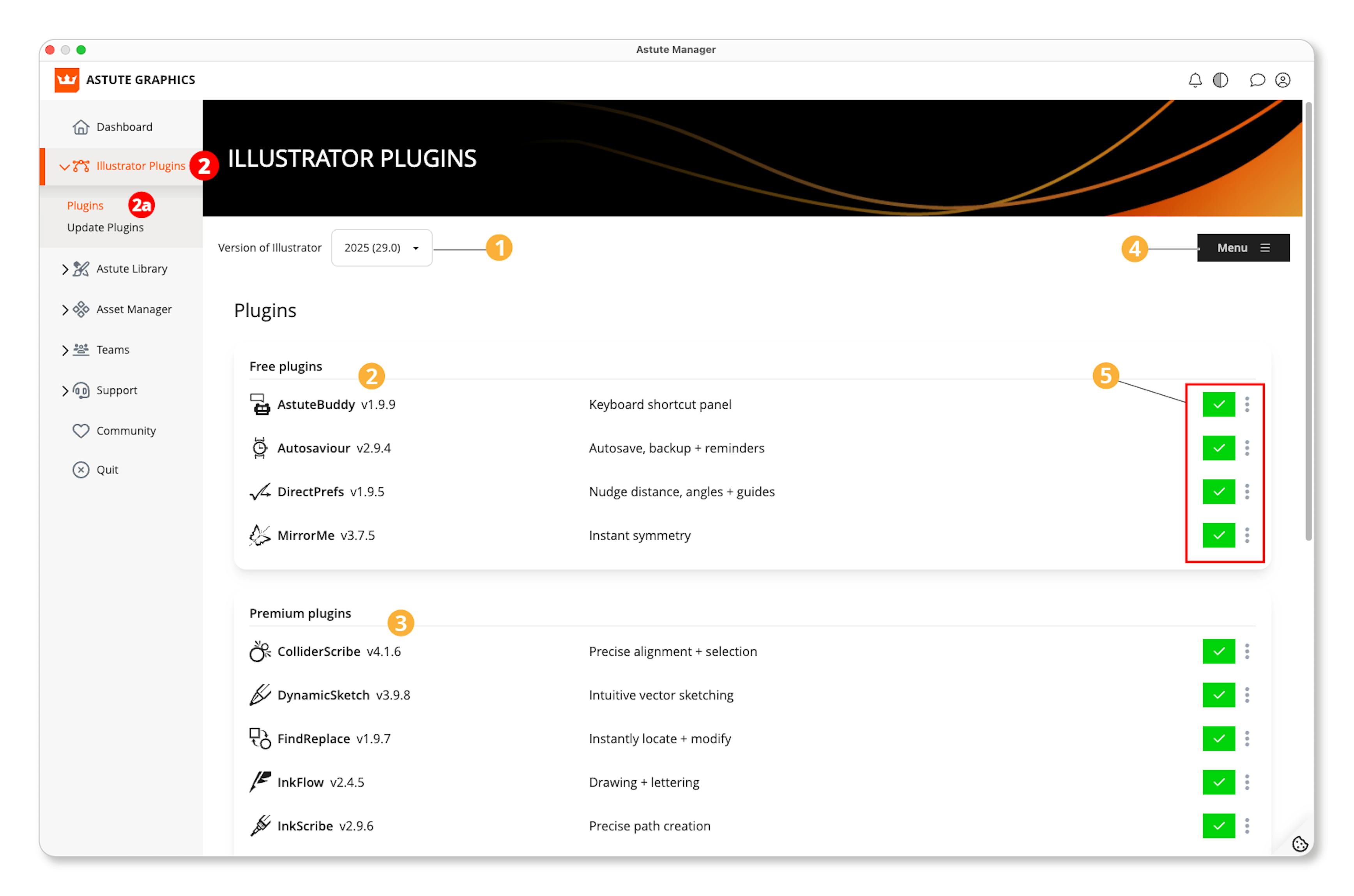Click the Astute Graphics crown logo
Viewport: 1354px width, 896px height.
click(66, 79)
